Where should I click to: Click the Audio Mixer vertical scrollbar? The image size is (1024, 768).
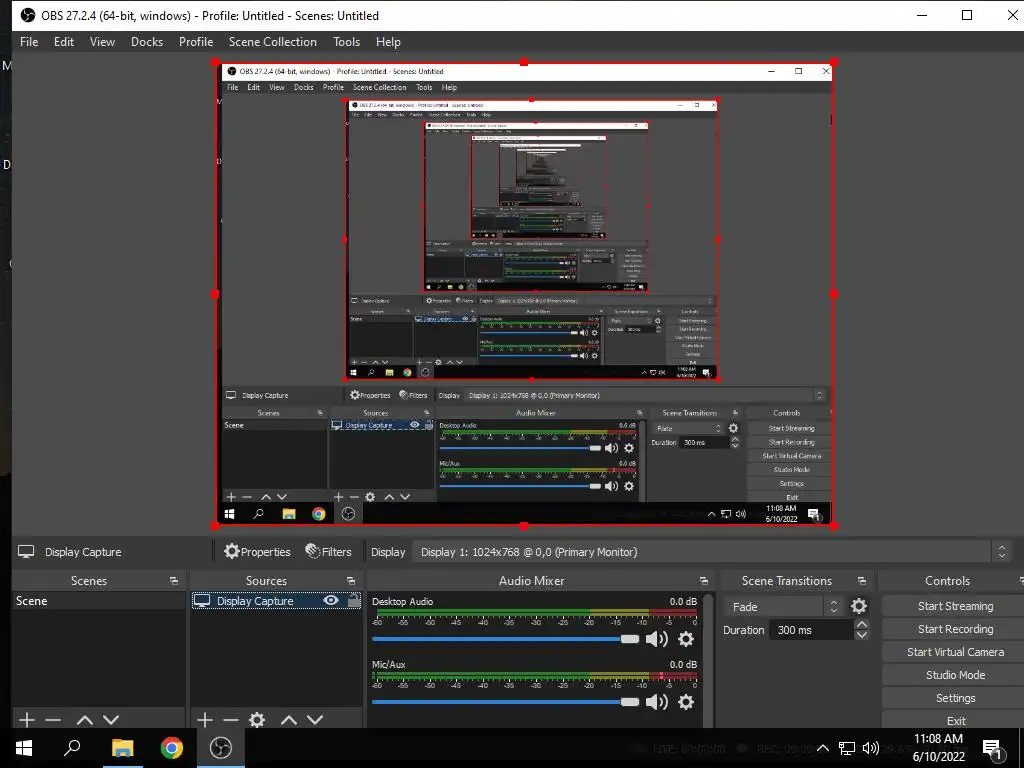coord(709,660)
